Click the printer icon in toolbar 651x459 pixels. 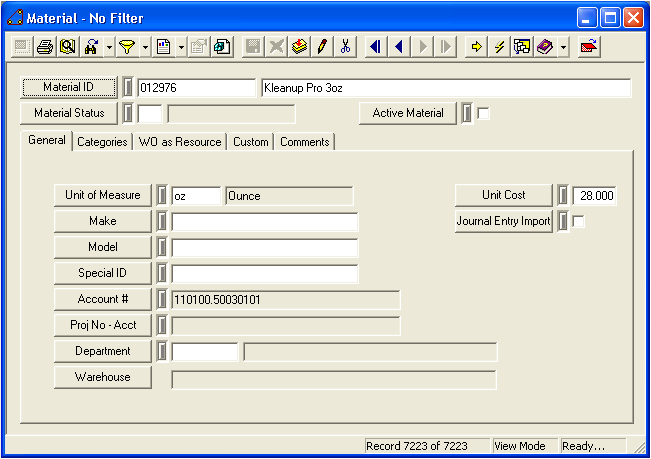pyautogui.click(x=44, y=47)
